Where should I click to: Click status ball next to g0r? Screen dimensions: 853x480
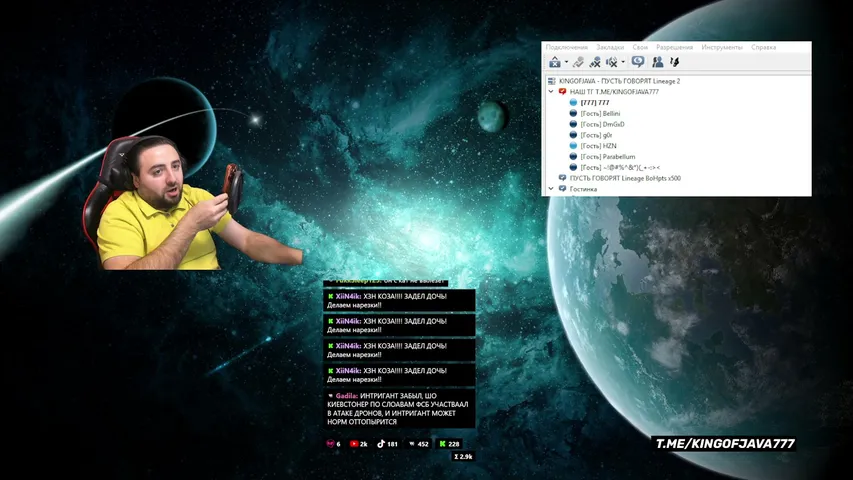573,135
